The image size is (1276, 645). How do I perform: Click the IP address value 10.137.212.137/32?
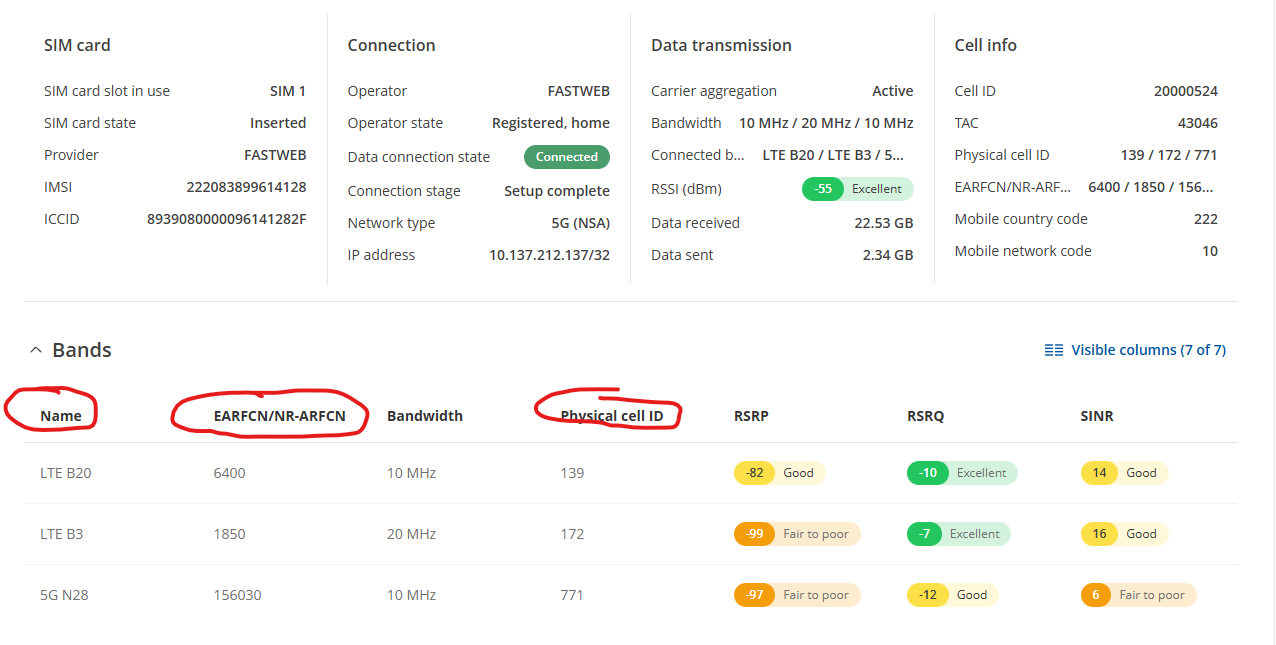tap(549, 255)
